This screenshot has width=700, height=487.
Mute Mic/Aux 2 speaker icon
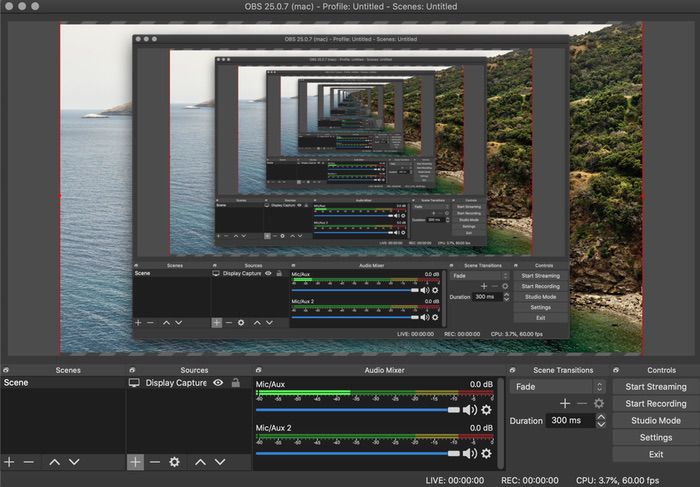point(469,454)
